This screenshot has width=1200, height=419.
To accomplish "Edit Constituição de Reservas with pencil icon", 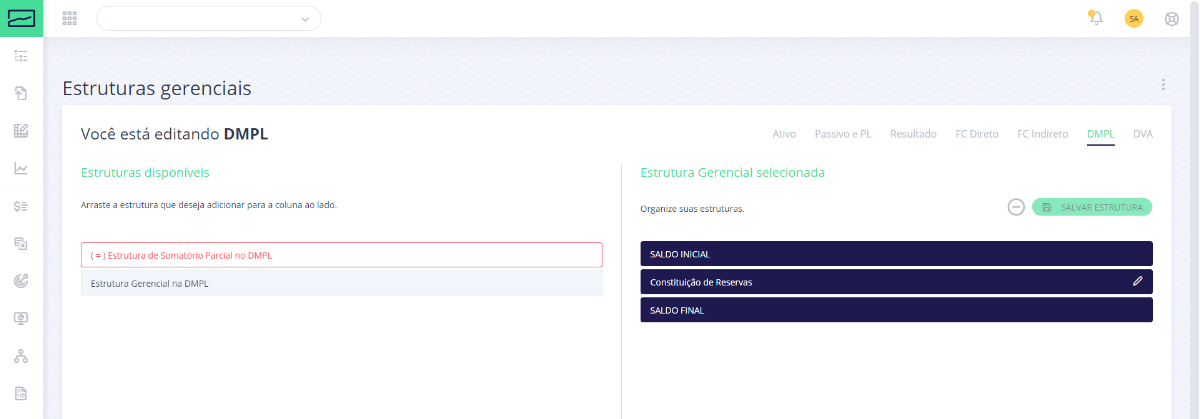I will 1137,282.
